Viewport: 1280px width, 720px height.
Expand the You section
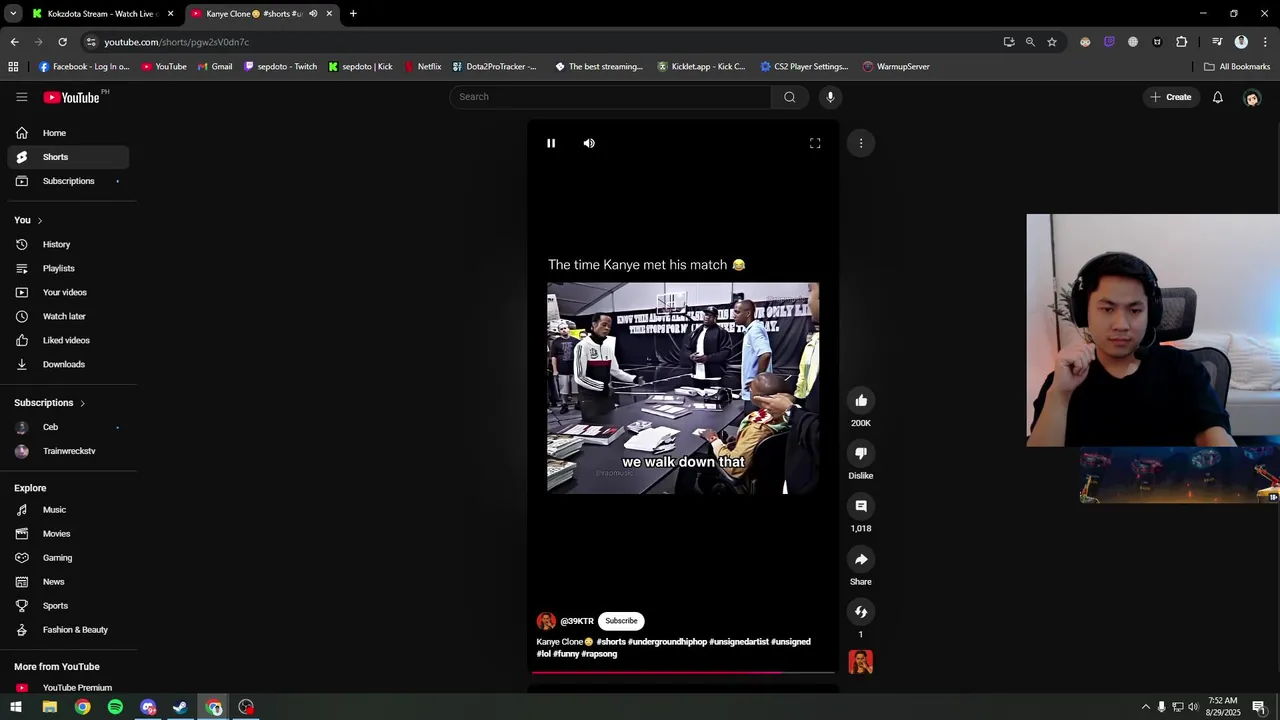point(28,220)
